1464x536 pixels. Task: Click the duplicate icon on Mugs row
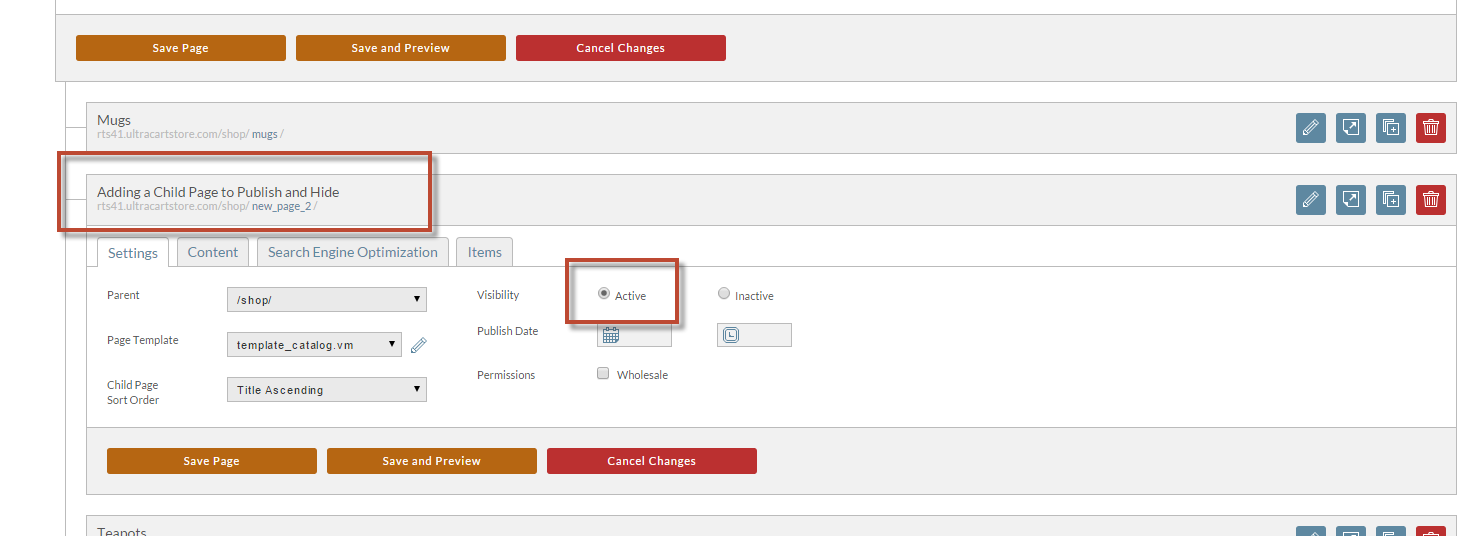pyautogui.click(x=1391, y=128)
